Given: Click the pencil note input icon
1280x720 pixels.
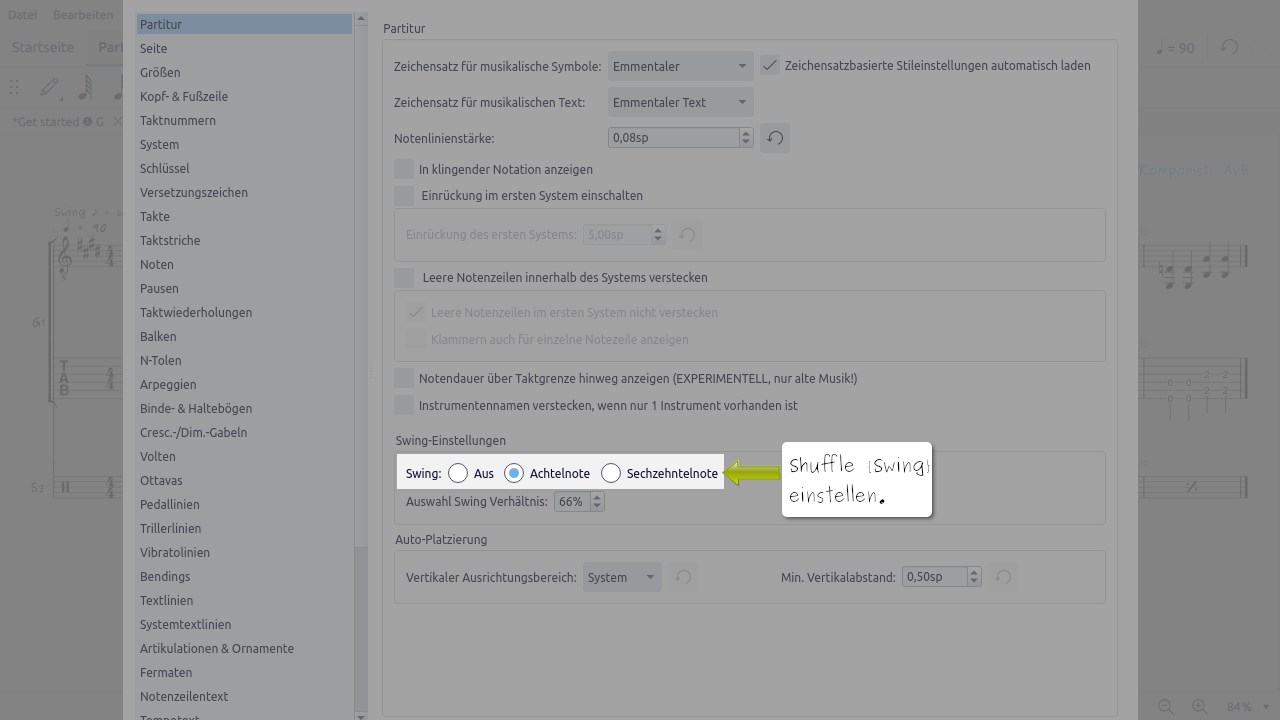Looking at the screenshot, I should point(49,88).
